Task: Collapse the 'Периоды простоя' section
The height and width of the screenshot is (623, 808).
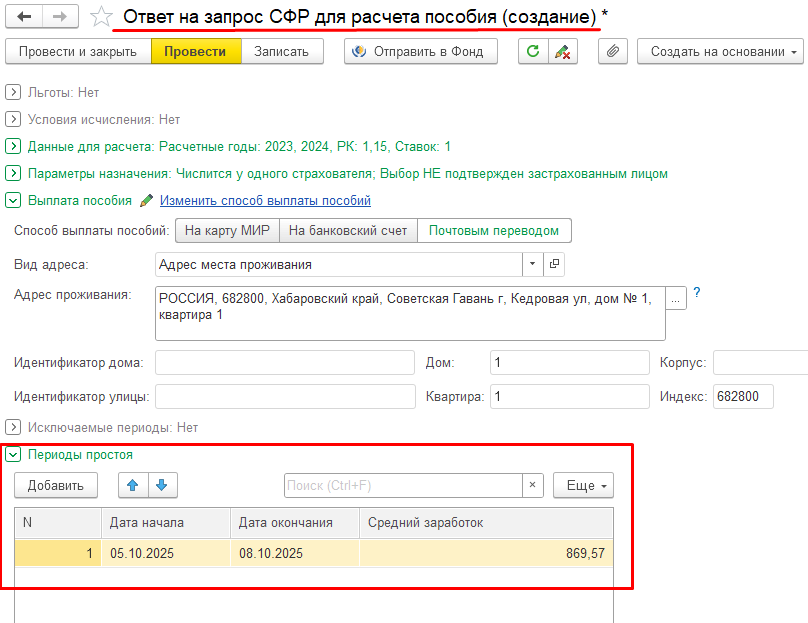Action: coord(13,454)
